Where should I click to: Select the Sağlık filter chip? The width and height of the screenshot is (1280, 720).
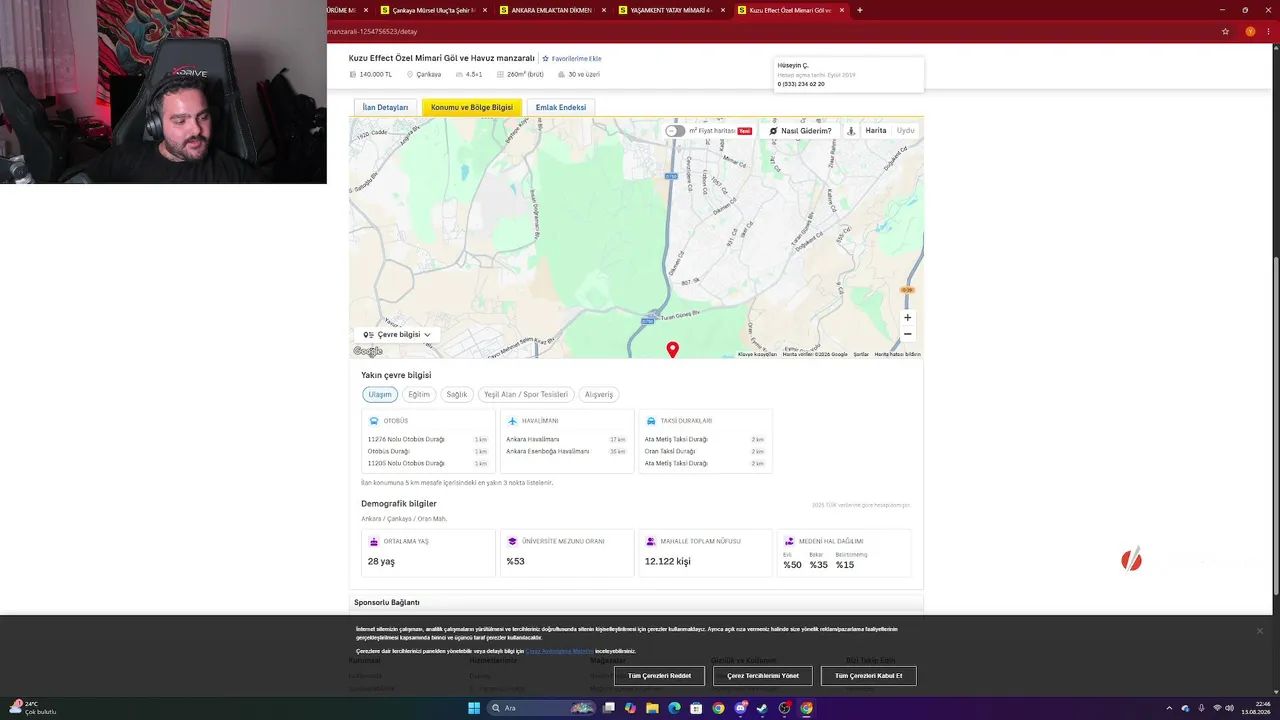click(x=457, y=395)
